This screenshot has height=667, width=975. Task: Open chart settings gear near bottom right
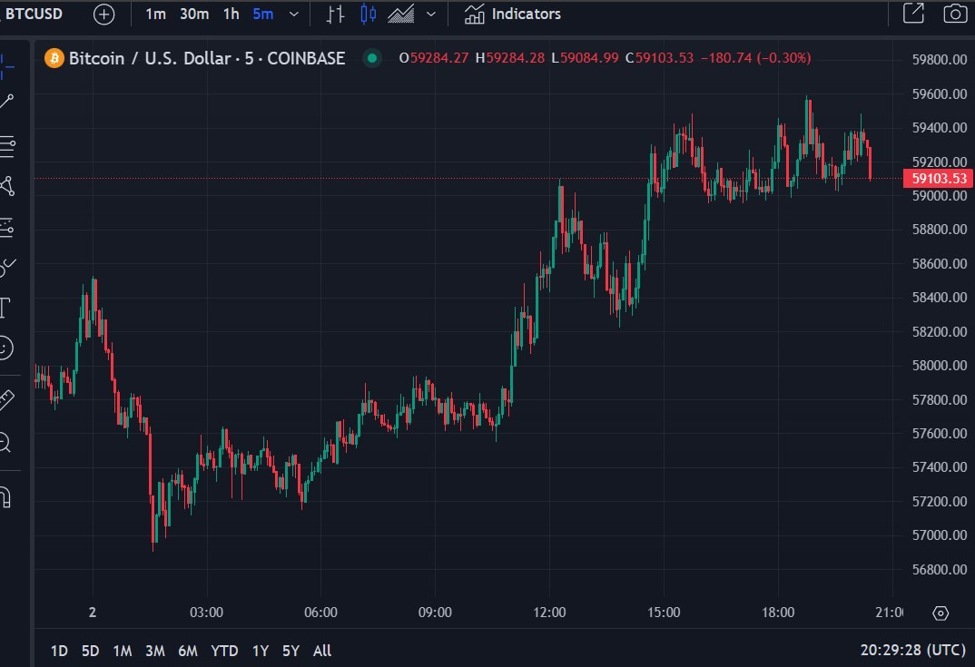(940, 613)
